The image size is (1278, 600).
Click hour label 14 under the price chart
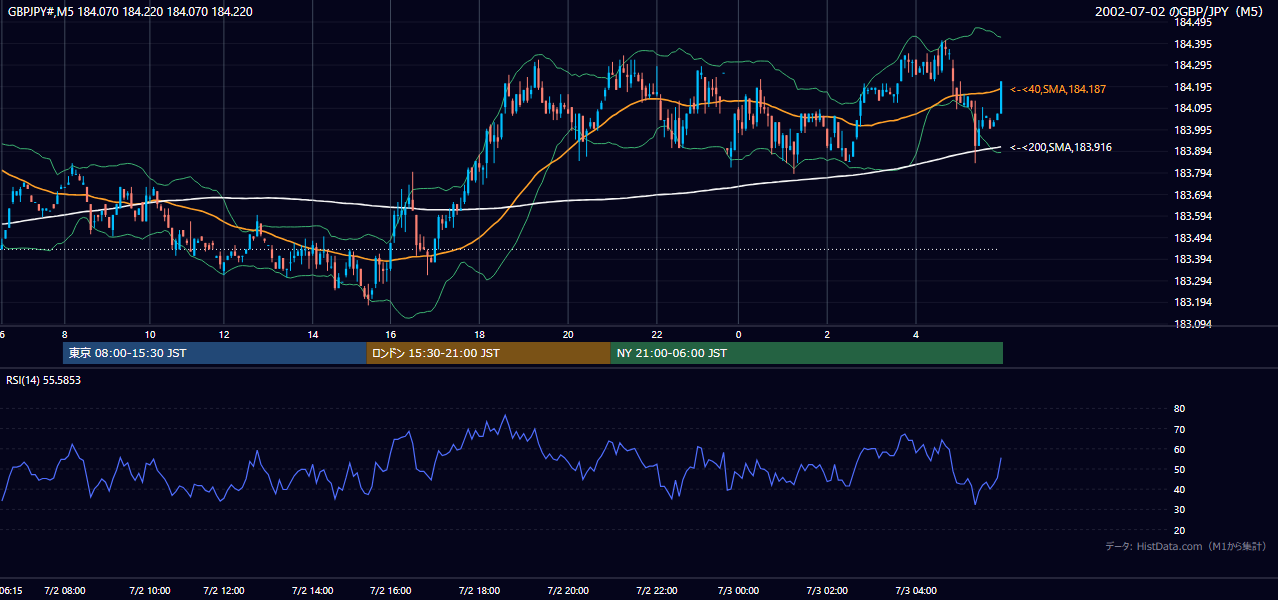click(x=313, y=334)
